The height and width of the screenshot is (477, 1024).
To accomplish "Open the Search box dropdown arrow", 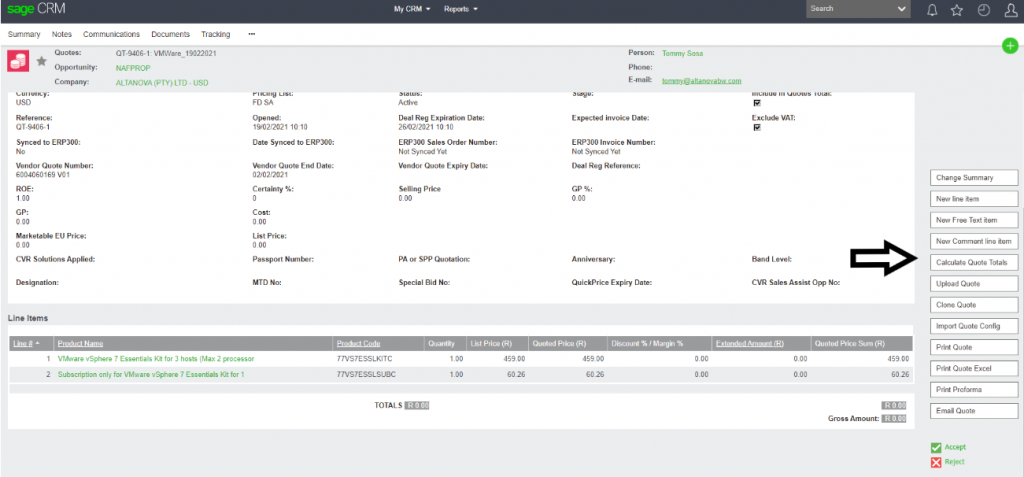I will click(x=902, y=9).
